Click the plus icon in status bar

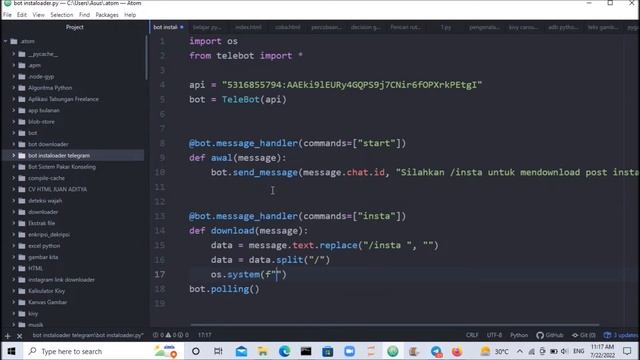tap(7, 336)
